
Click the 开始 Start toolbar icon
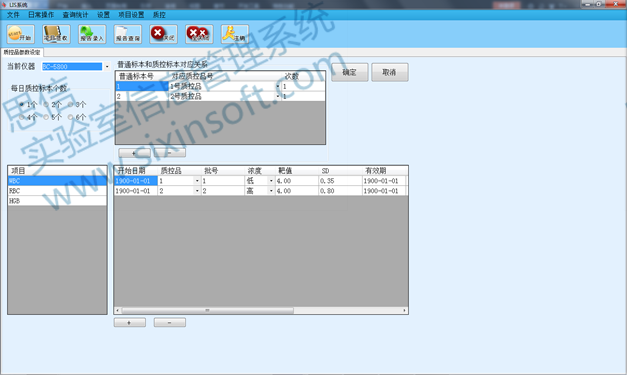pyautogui.click(x=20, y=34)
